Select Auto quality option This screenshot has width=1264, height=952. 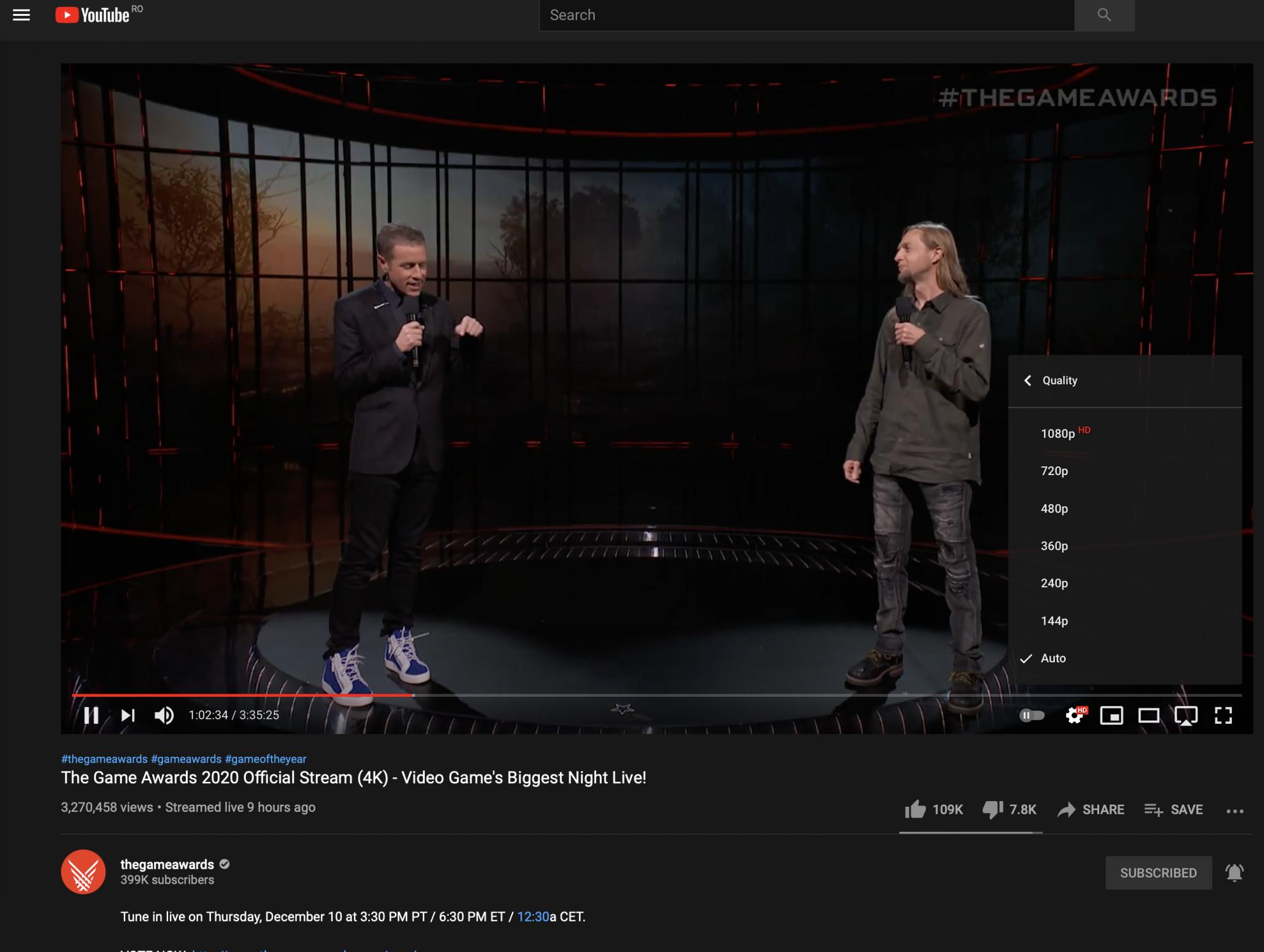click(x=1054, y=658)
